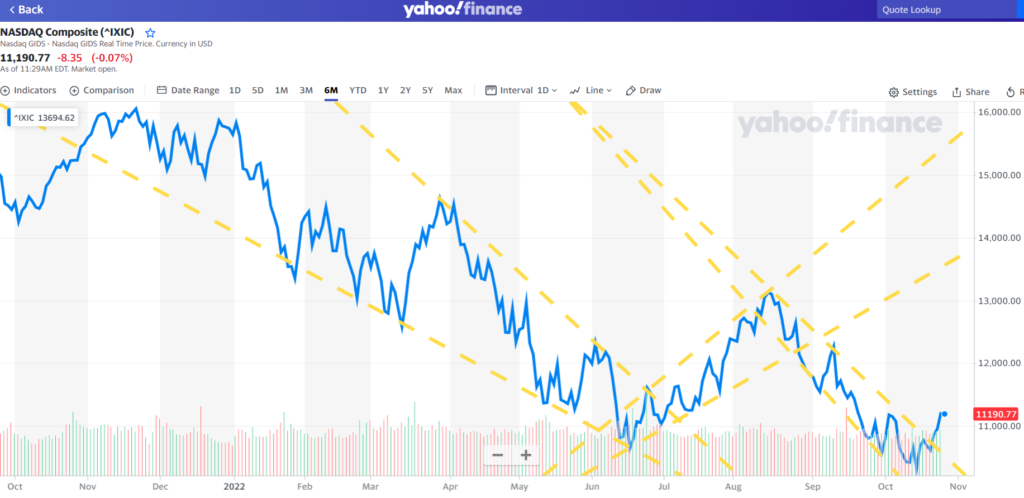This screenshot has height=498, width=1024.
Task: Select the 1D range
Action: 235,90
